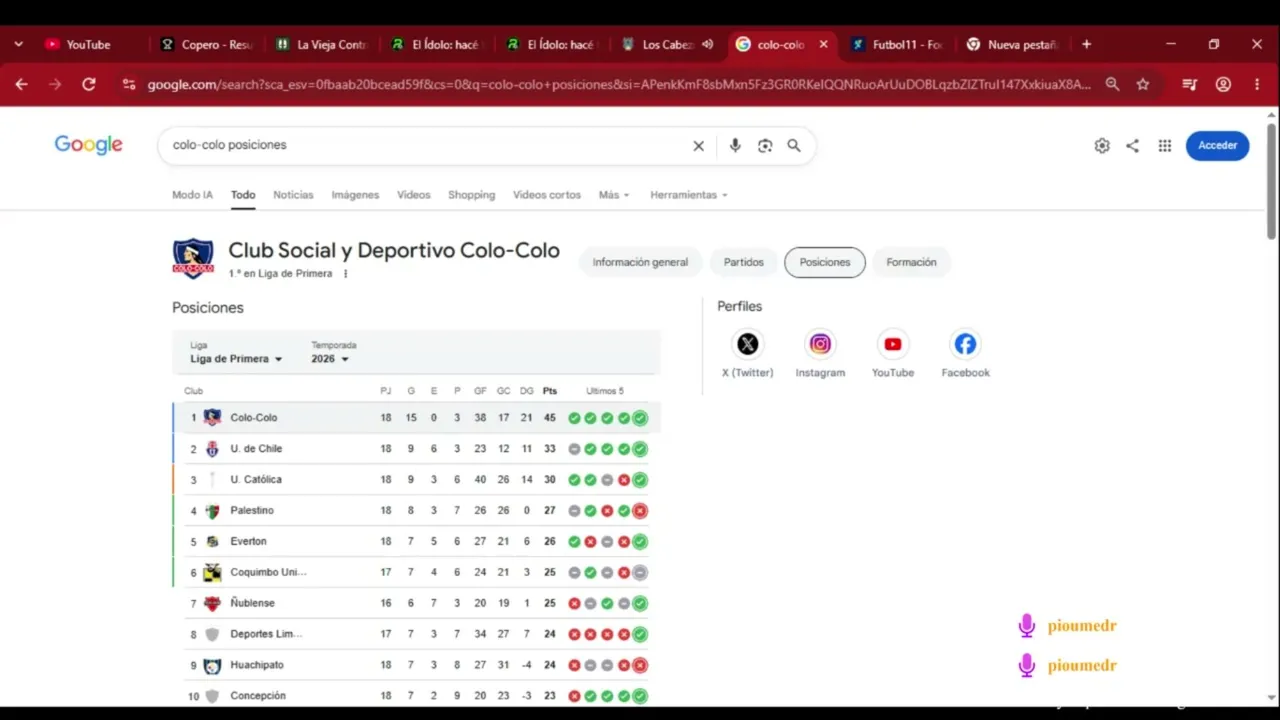This screenshot has height=720, width=1280.
Task: Click the Colo-Colo club crest logo
Action: [x=193, y=258]
